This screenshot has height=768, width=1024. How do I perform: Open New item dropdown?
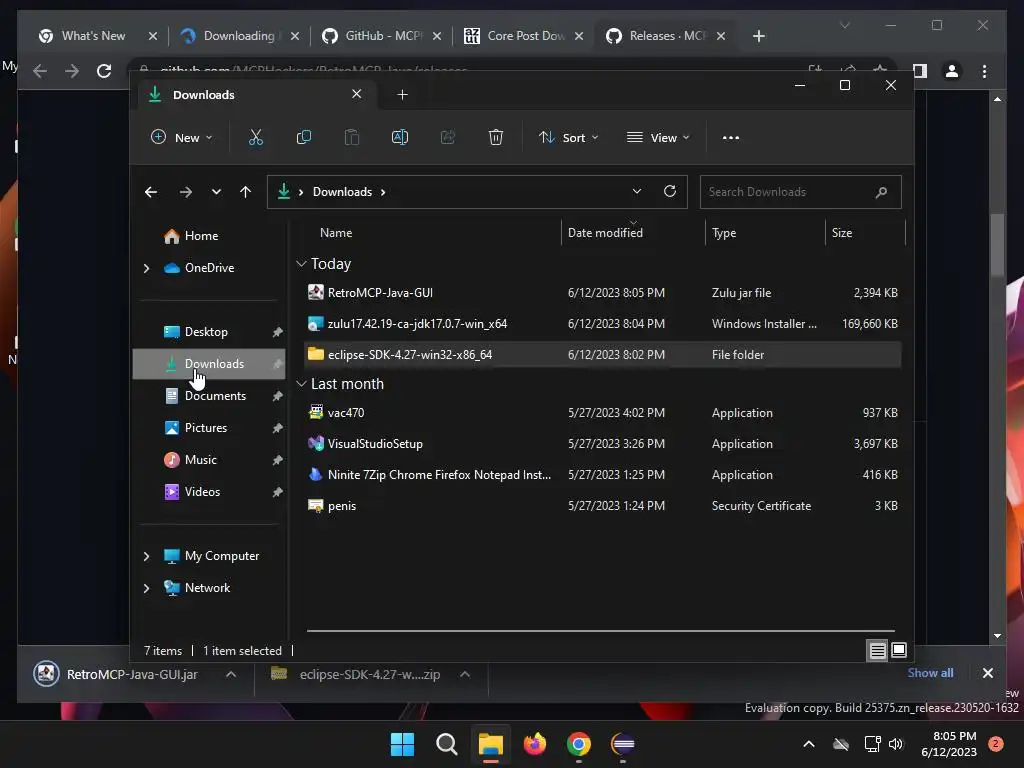coord(182,137)
